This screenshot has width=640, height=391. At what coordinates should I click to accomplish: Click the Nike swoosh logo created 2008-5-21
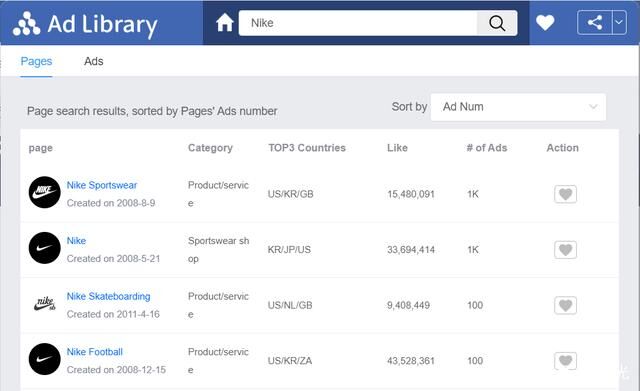tap(44, 248)
